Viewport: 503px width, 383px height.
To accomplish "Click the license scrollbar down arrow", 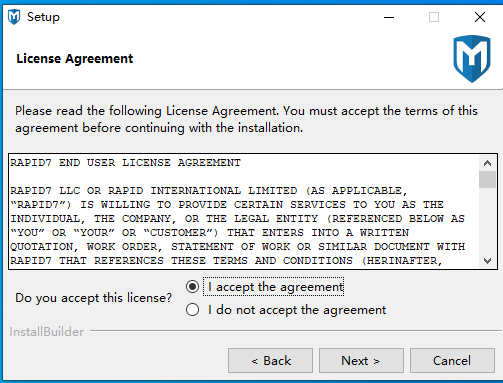I will 487,261.
